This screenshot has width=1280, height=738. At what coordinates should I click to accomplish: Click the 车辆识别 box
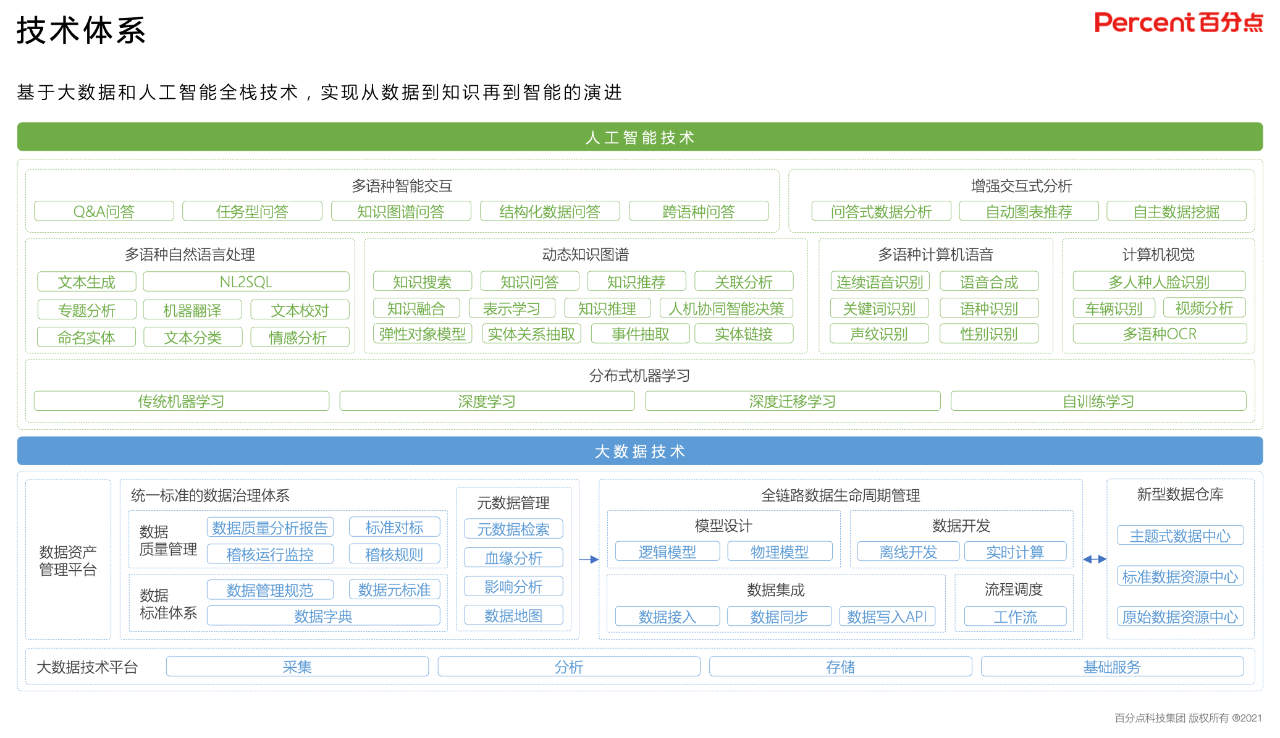coord(1114,308)
